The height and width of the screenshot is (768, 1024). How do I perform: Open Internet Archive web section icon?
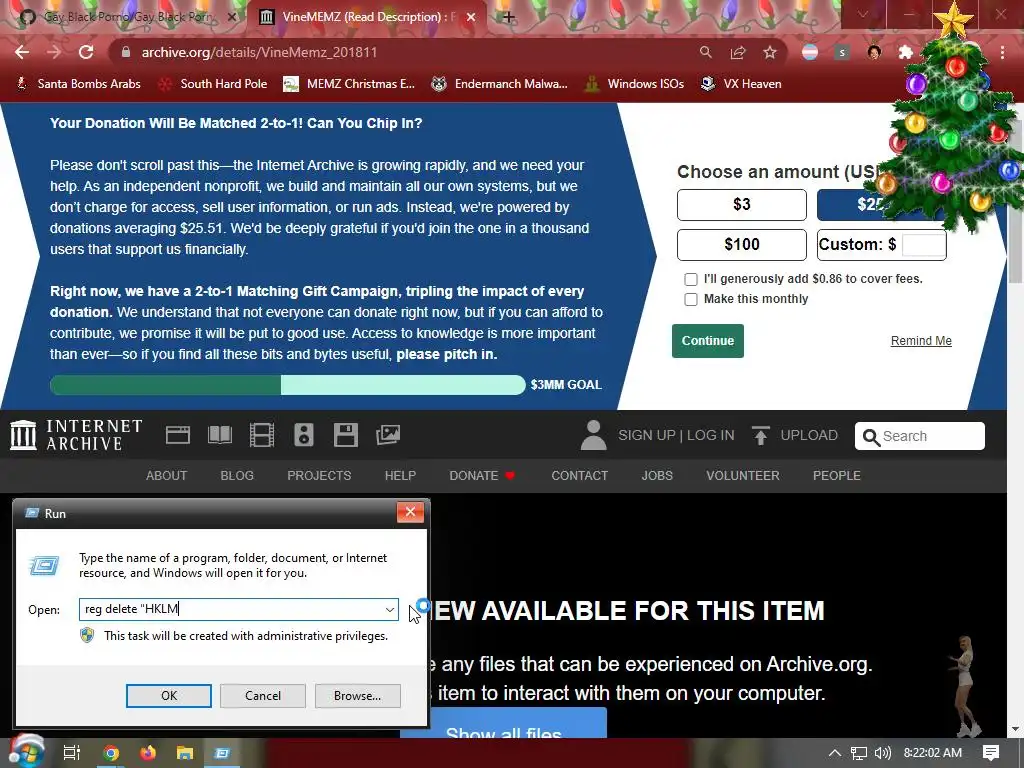[178, 435]
